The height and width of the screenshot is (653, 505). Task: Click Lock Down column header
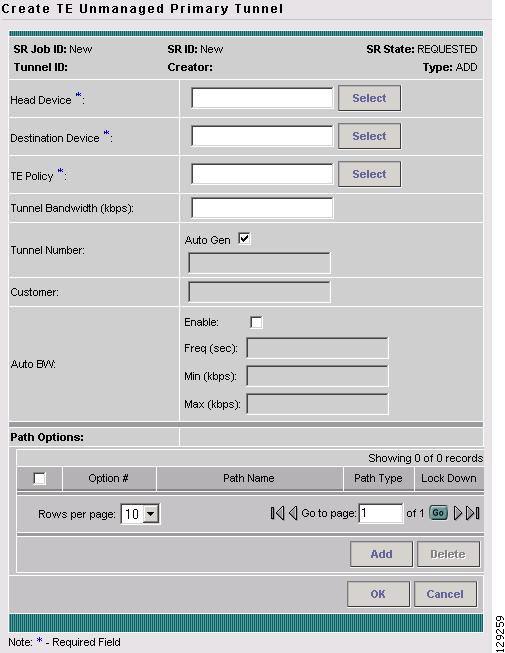(449, 479)
